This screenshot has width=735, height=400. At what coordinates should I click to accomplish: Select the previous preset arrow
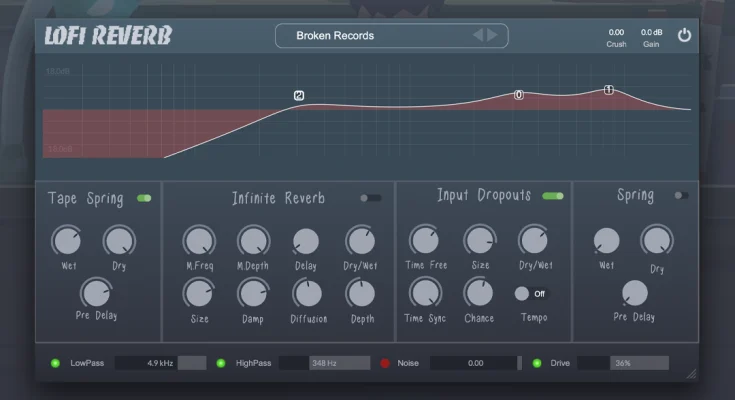tap(478, 36)
